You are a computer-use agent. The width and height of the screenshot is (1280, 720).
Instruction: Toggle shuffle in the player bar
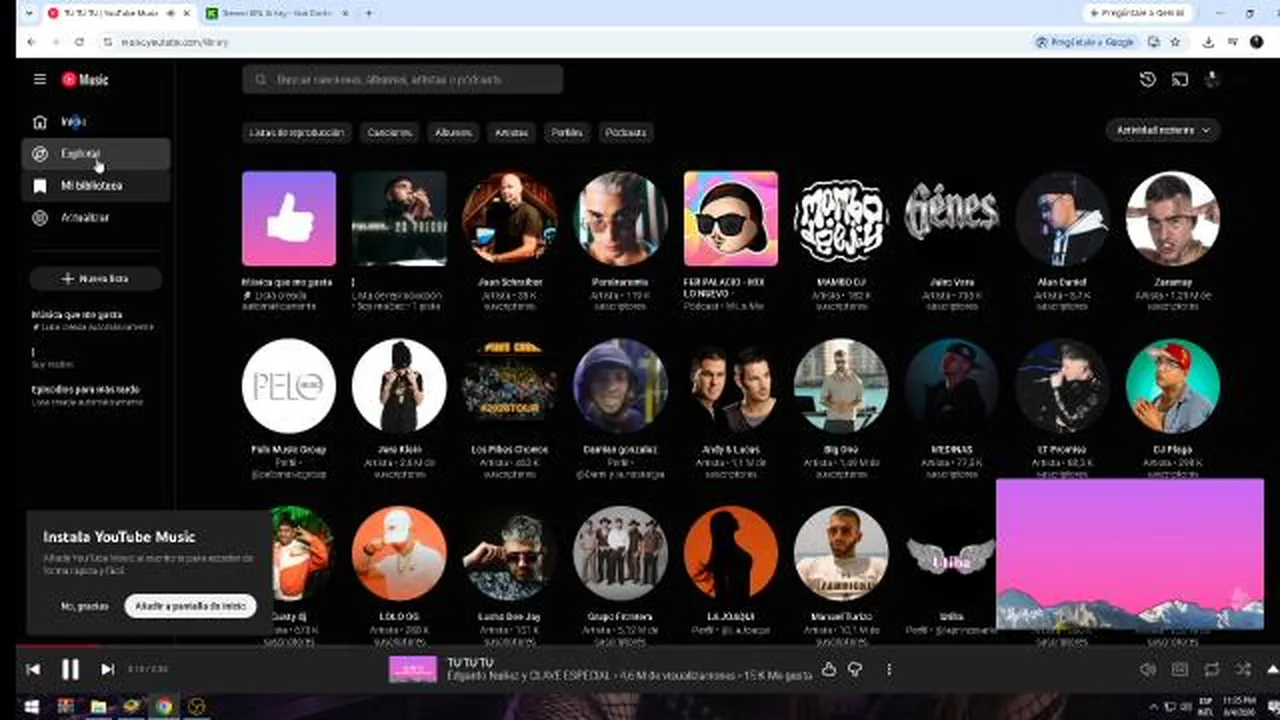(1243, 669)
